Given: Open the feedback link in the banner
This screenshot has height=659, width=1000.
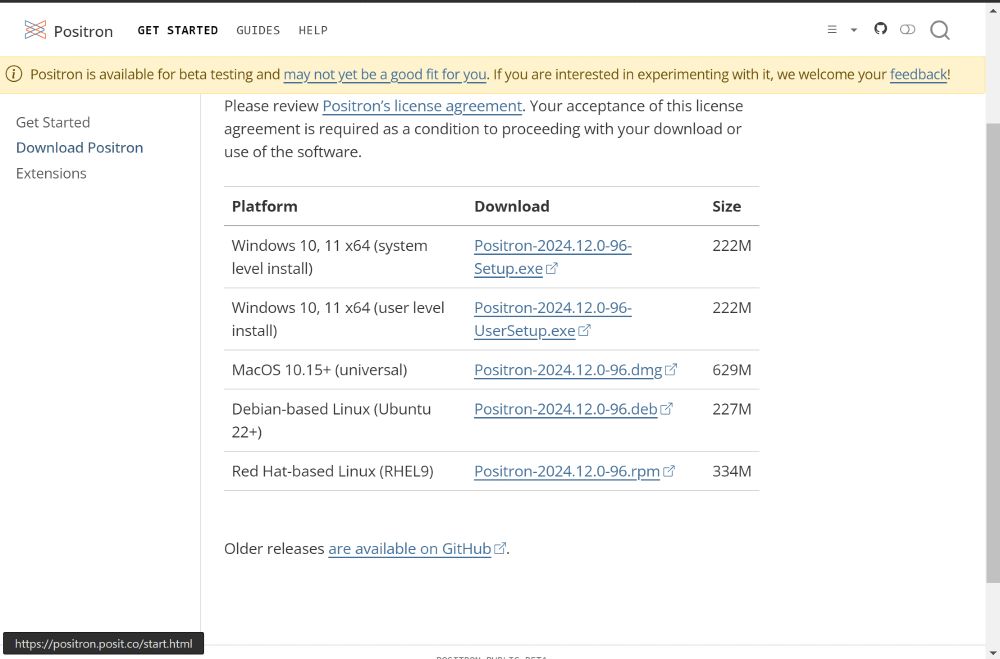Looking at the screenshot, I should (x=918, y=74).
